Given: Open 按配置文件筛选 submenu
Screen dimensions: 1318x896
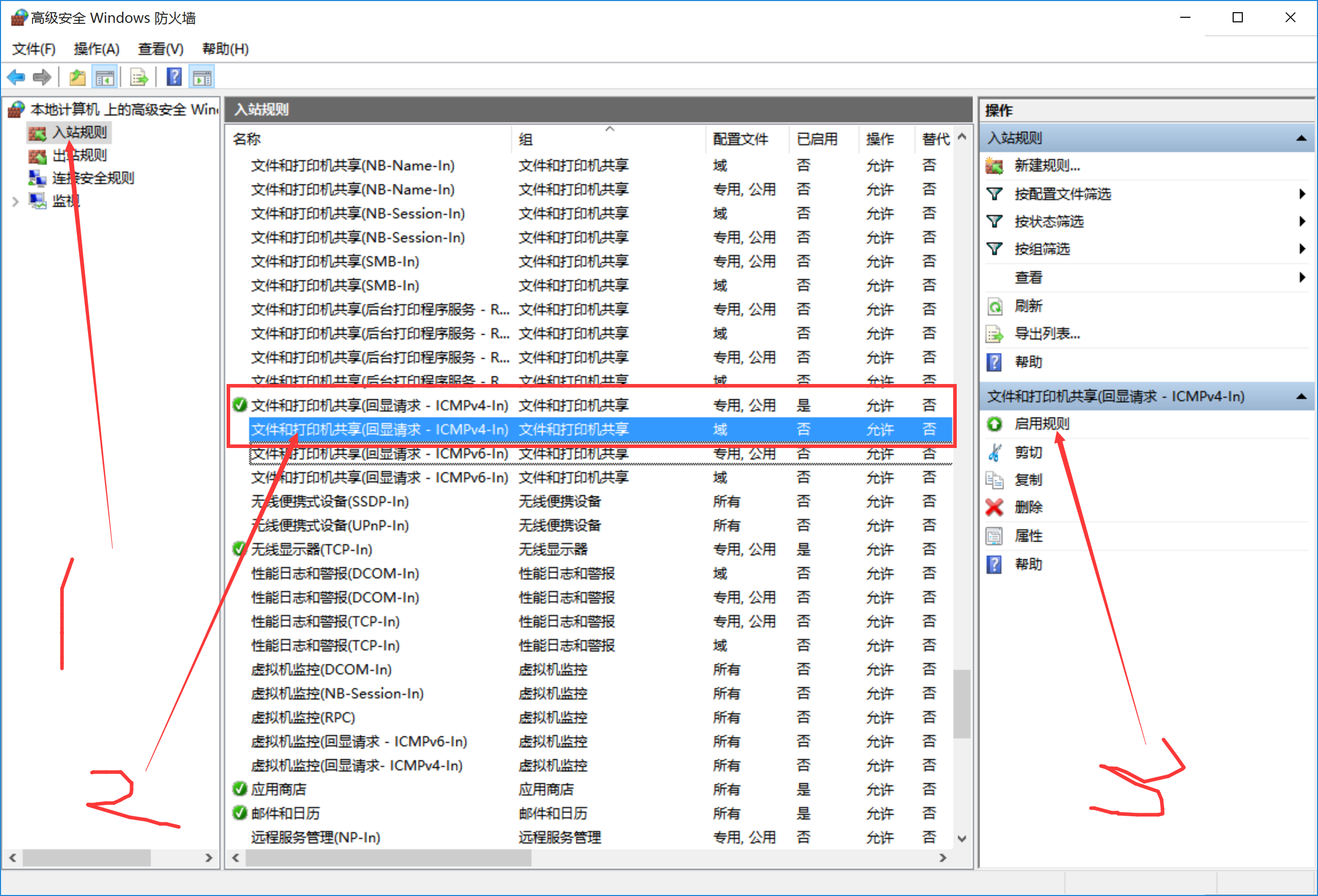Looking at the screenshot, I should tap(1062, 194).
